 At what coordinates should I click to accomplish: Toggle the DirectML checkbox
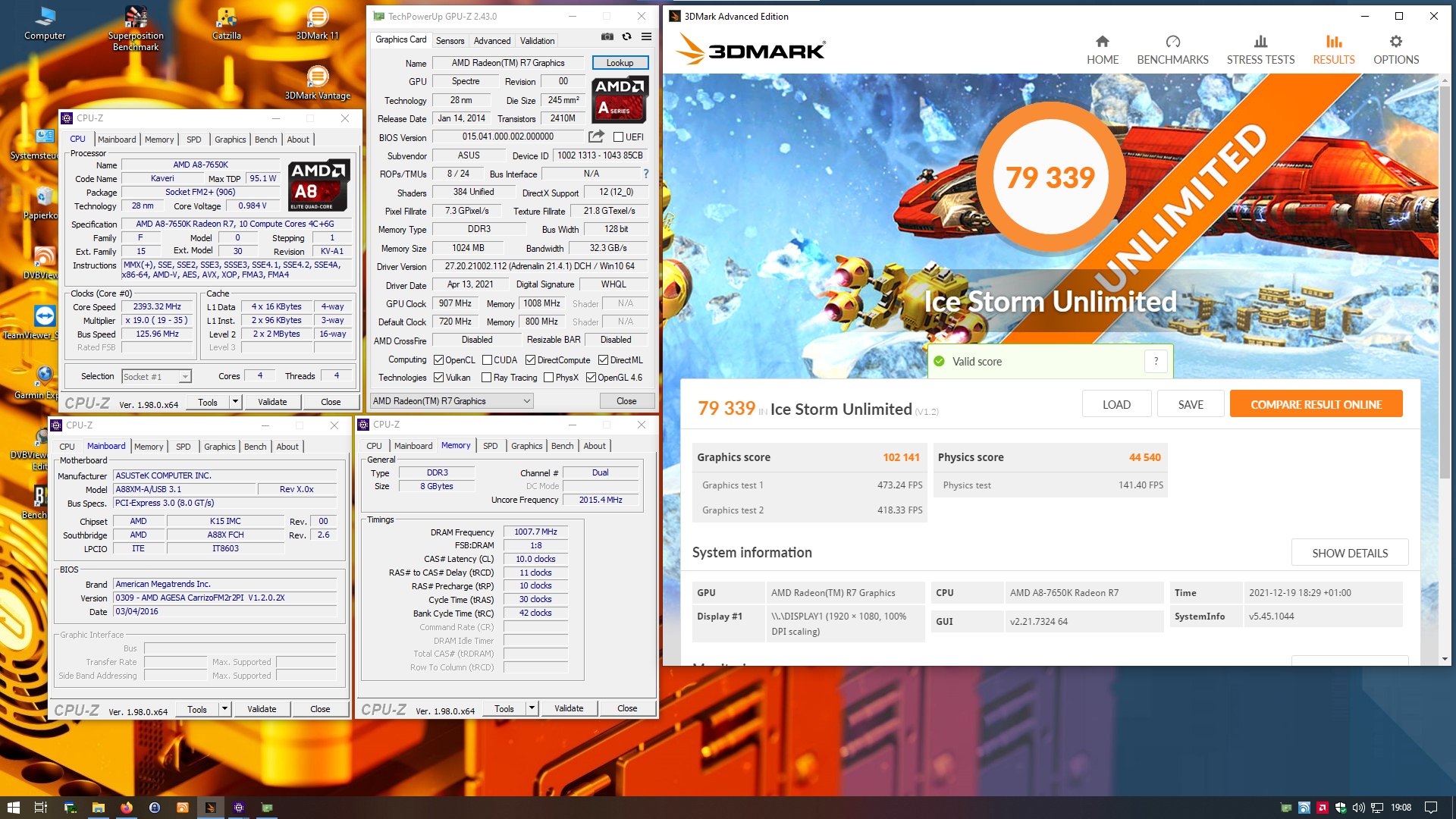point(603,360)
